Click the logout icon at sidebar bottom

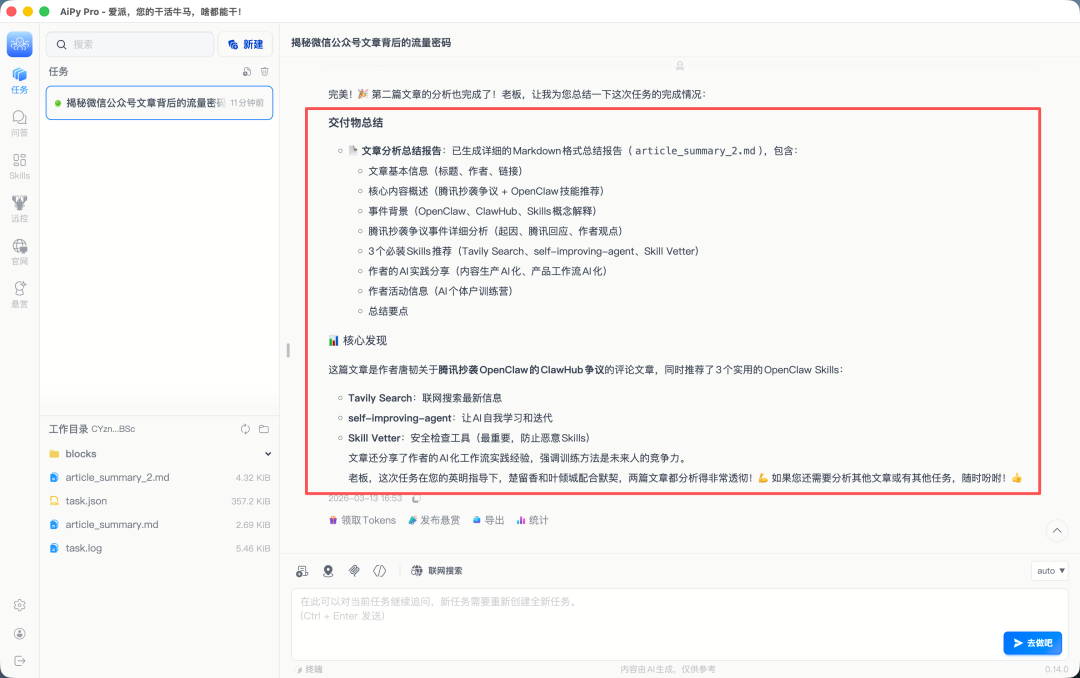tap(19, 661)
